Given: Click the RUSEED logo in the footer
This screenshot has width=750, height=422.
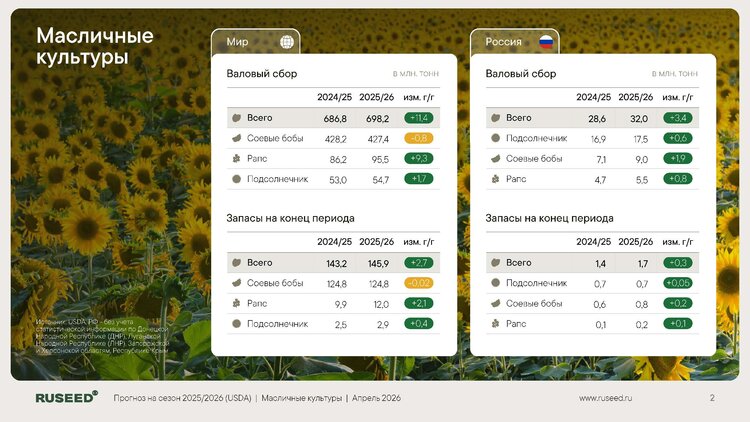Looking at the screenshot, I should pyautogui.click(x=66, y=397).
